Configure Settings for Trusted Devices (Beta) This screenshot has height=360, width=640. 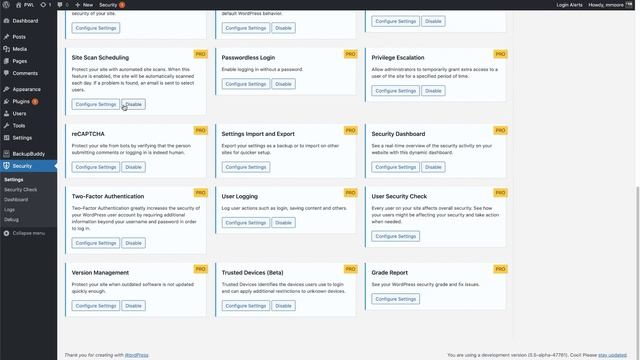pos(246,306)
